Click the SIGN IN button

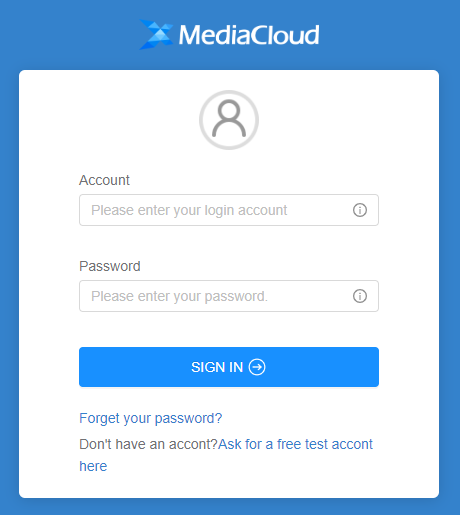tap(229, 367)
